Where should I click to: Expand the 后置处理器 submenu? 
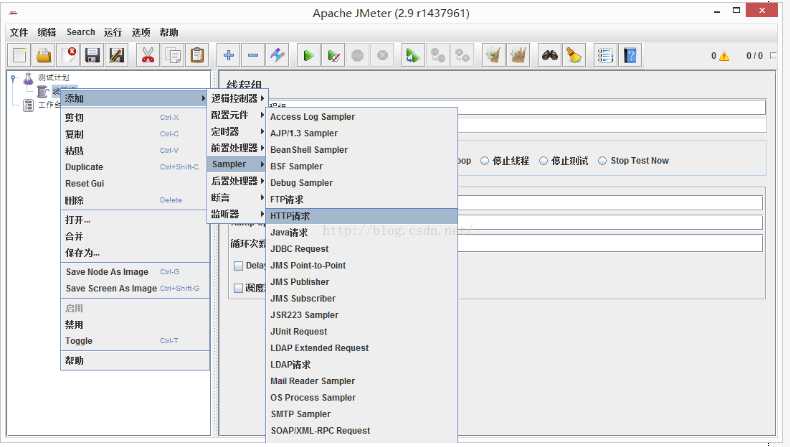point(237,181)
